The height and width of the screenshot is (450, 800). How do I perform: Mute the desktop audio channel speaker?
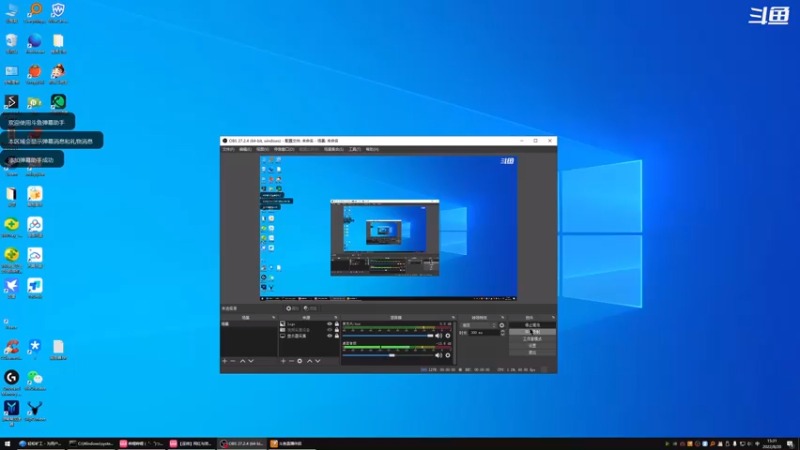438,355
